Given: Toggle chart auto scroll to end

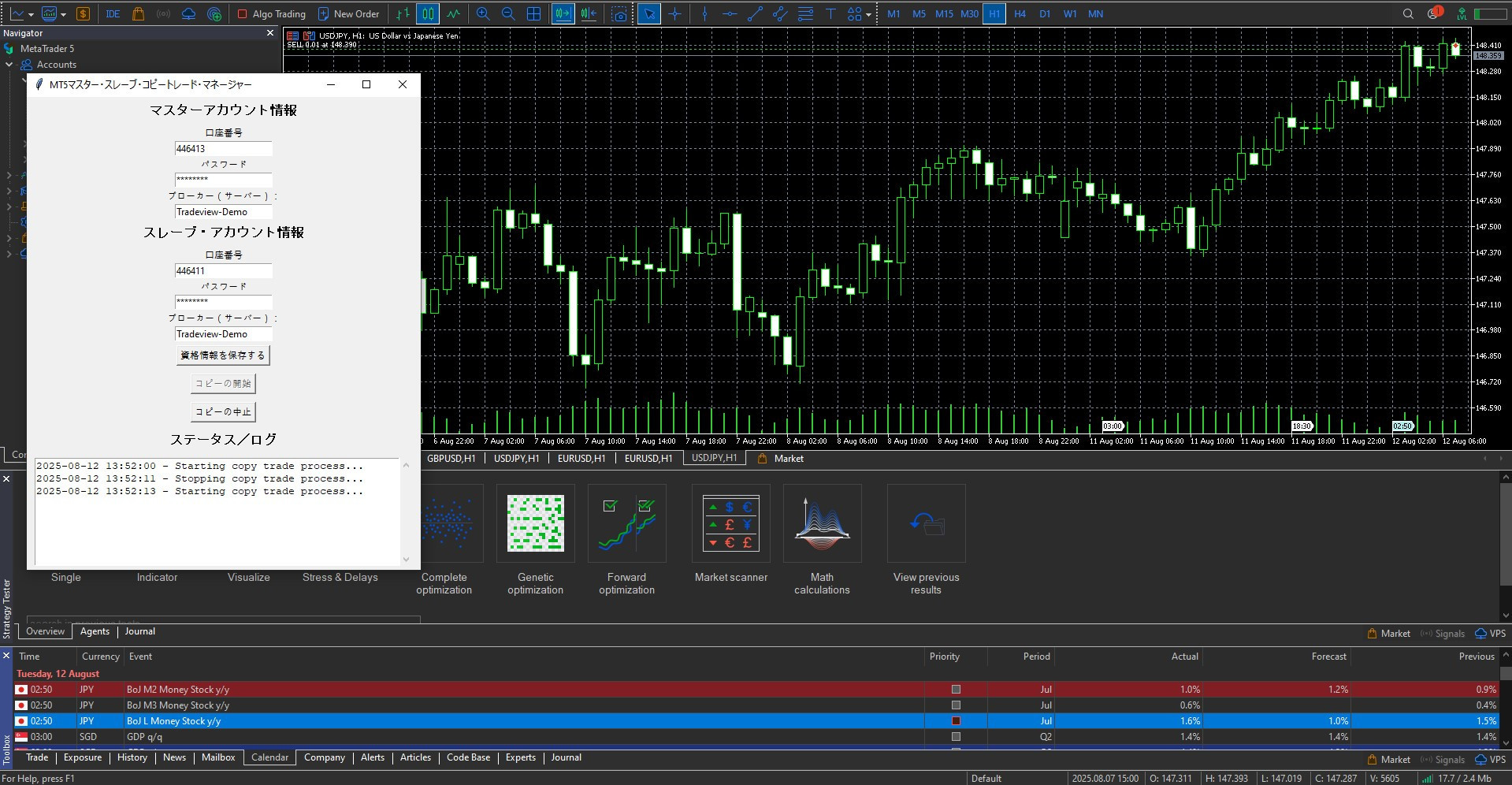Looking at the screenshot, I should pos(563,13).
